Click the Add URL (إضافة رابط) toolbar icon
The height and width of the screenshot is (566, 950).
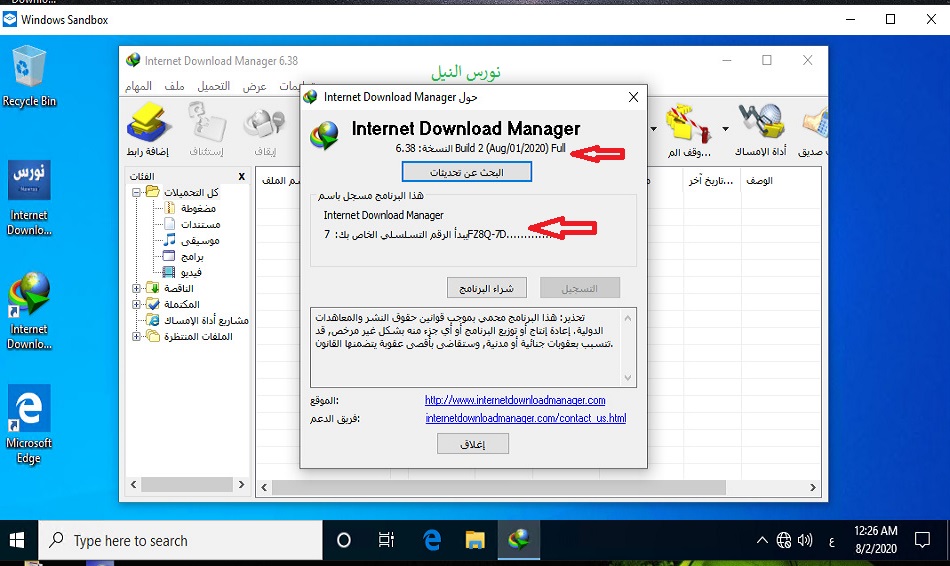pyautogui.click(x=150, y=128)
